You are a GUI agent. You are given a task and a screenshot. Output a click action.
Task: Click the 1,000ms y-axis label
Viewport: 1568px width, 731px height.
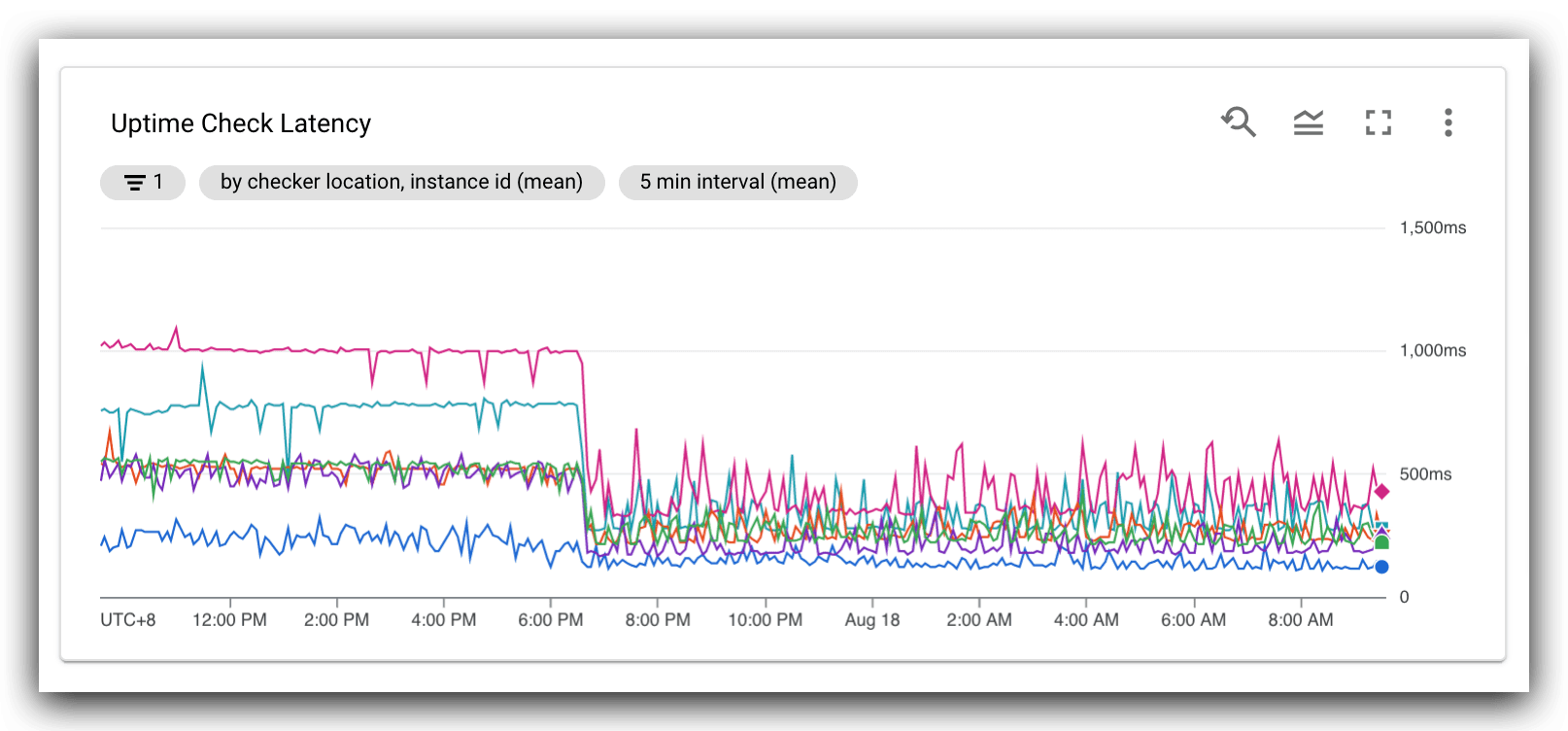click(1432, 351)
